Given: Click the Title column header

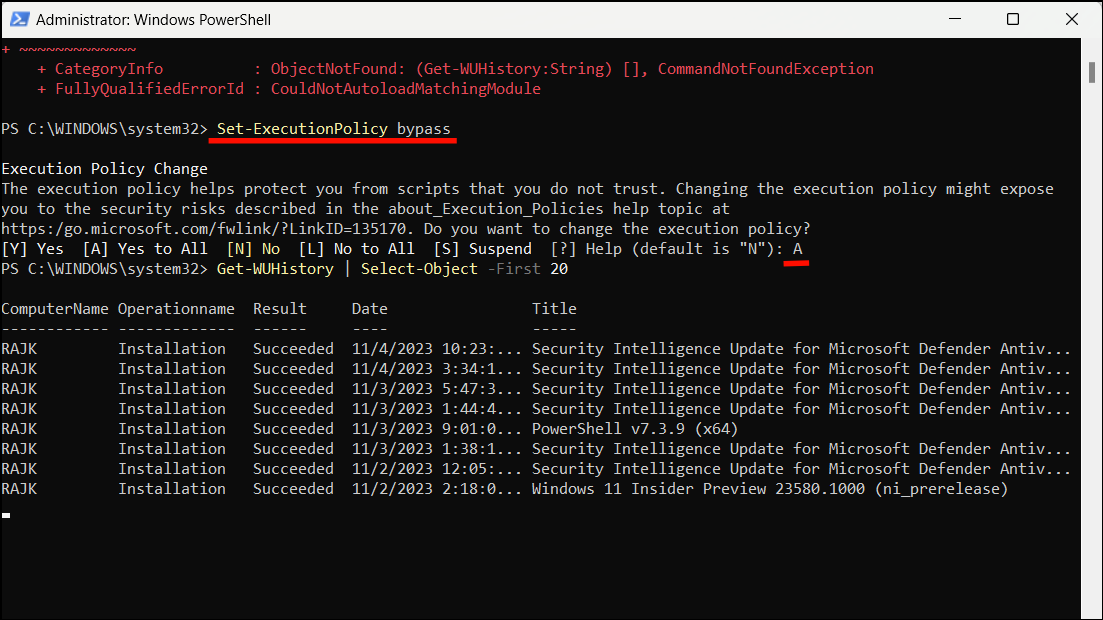Looking at the screenshot, I should (x=554, y=308).
